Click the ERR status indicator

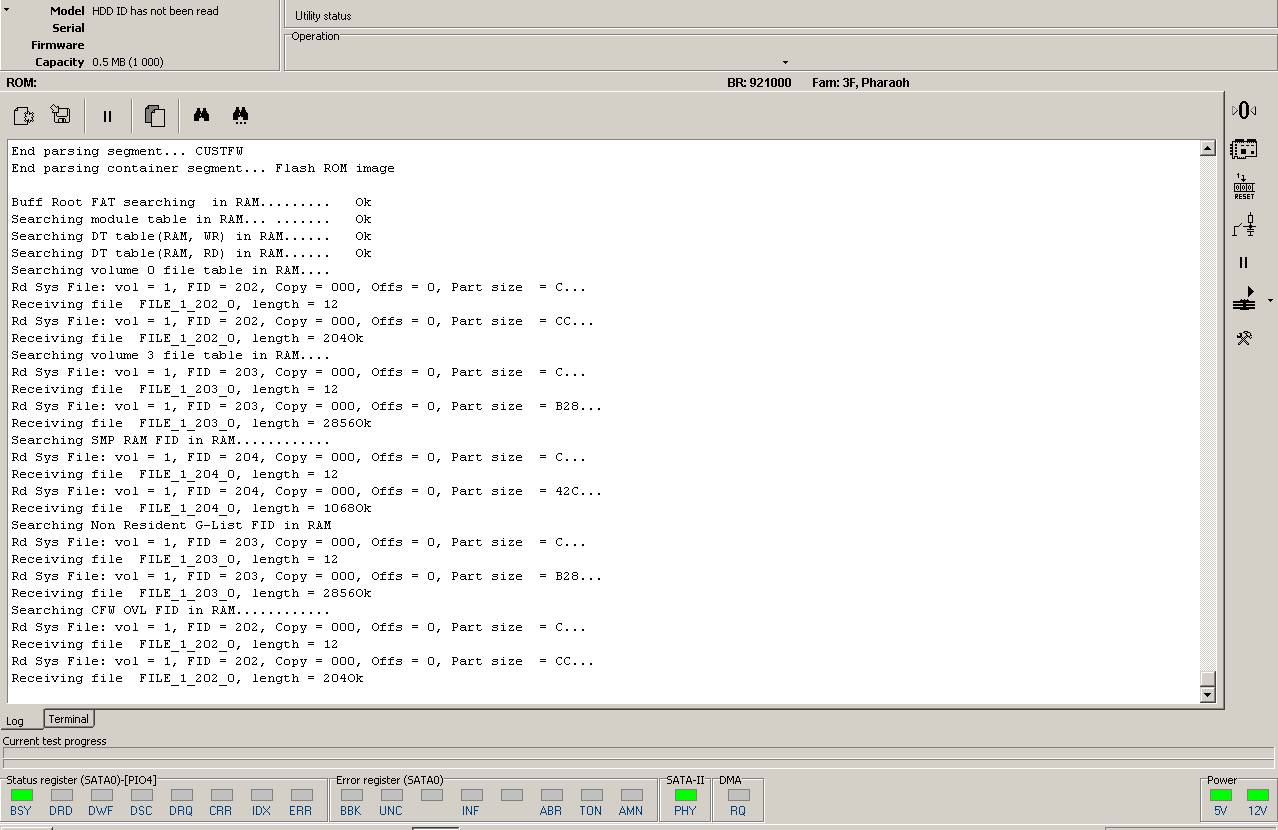[301, 795]
